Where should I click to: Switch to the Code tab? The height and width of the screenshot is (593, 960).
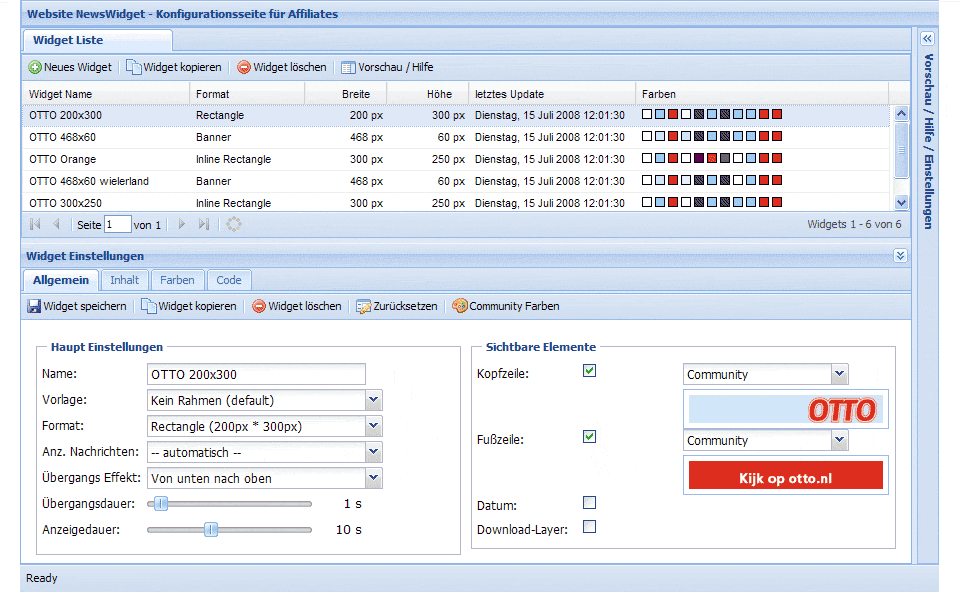[x=229, y=280]
